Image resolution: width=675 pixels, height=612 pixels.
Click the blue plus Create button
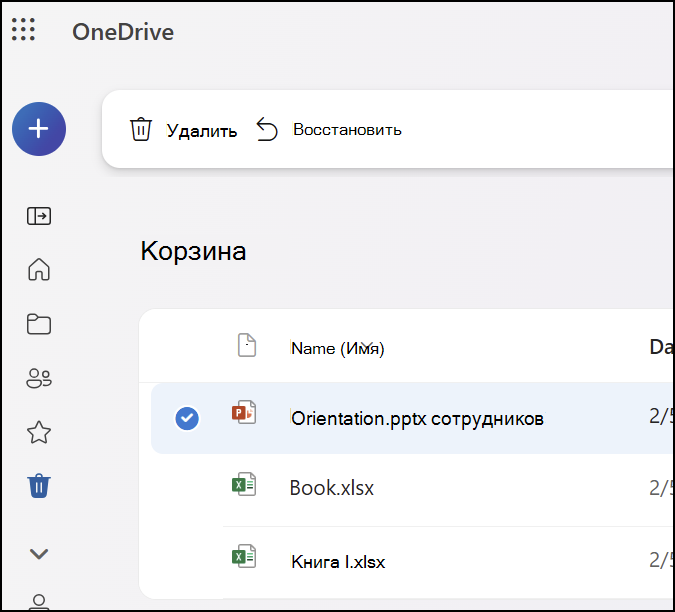39,129
